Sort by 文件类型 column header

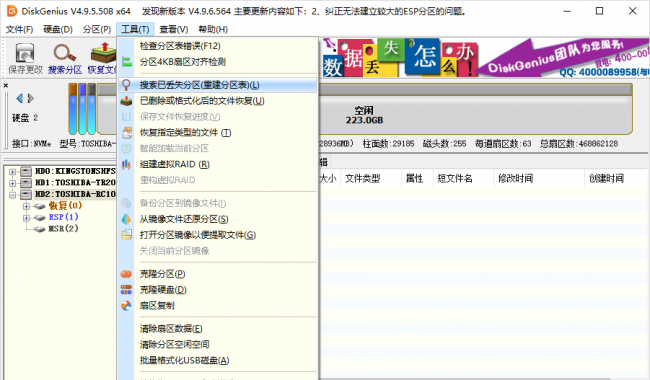point(362,179)
